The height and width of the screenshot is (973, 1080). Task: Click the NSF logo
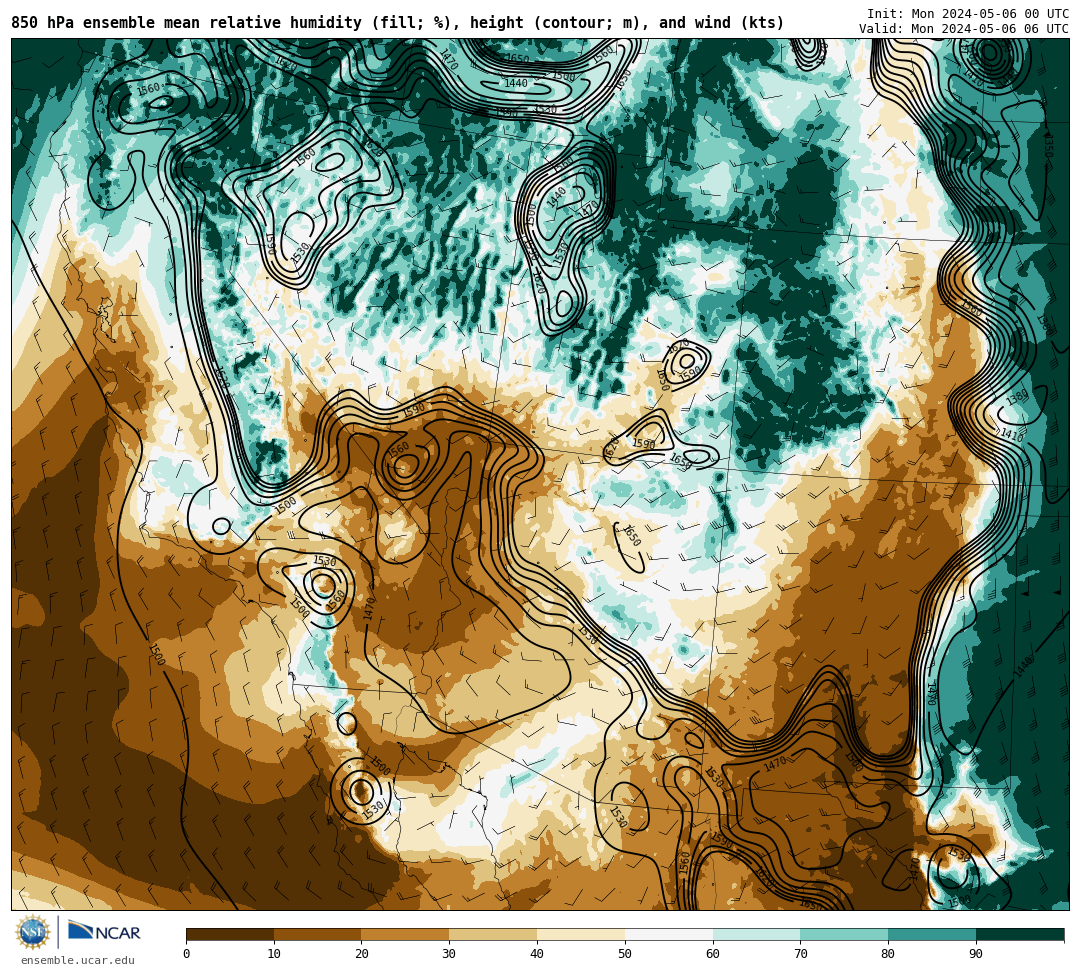pos(33,932)
